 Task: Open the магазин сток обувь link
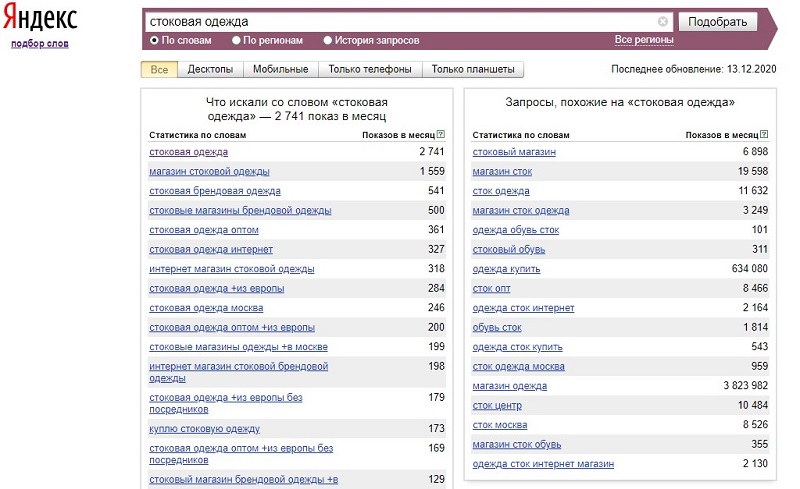click(516, 445)
